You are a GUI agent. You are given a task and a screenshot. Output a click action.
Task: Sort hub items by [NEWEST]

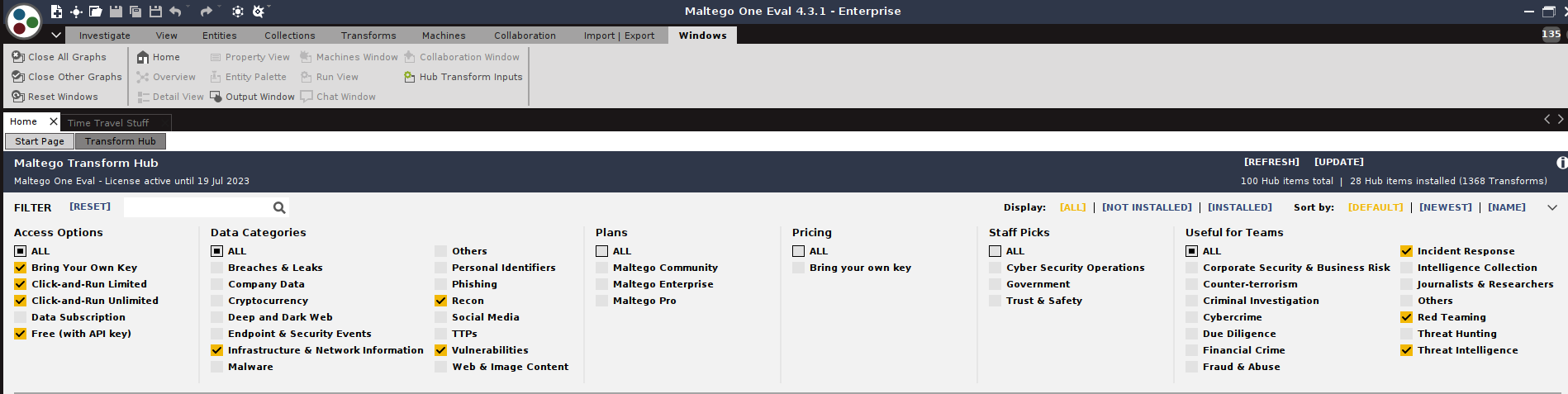[x=1446, y=207]
